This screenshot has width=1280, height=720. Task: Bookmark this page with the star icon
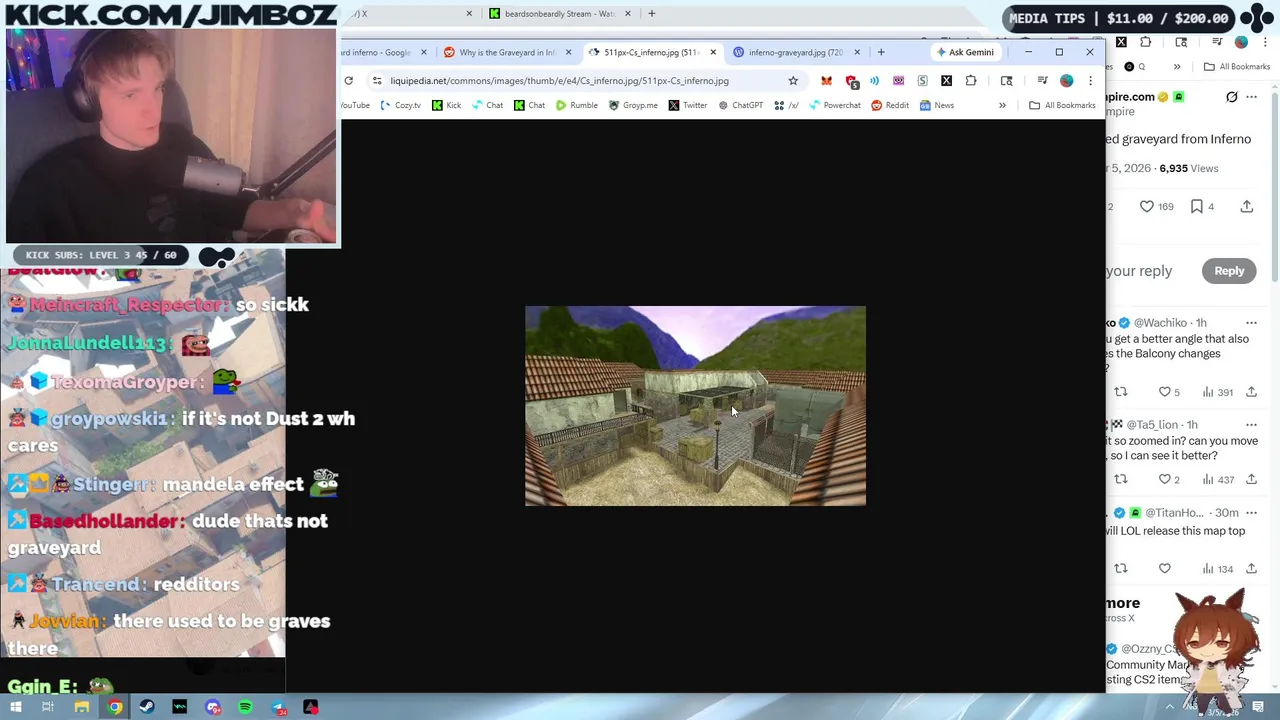point(793,80)
